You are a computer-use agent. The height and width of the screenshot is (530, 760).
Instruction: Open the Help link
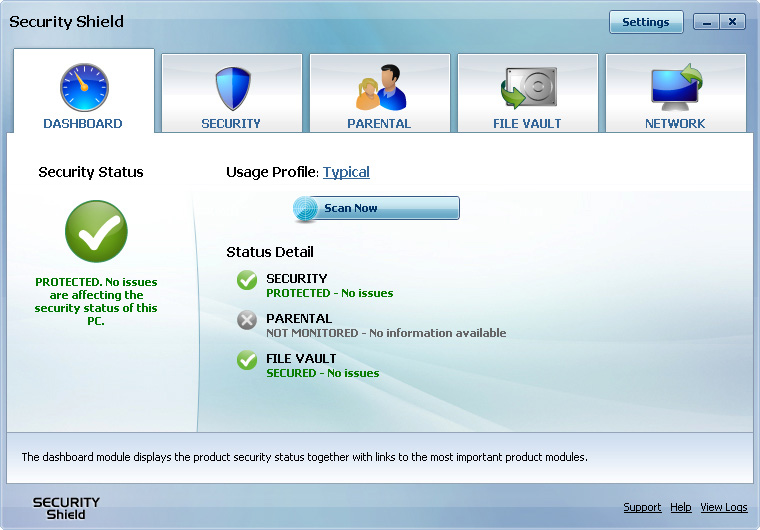pos(681,507)
